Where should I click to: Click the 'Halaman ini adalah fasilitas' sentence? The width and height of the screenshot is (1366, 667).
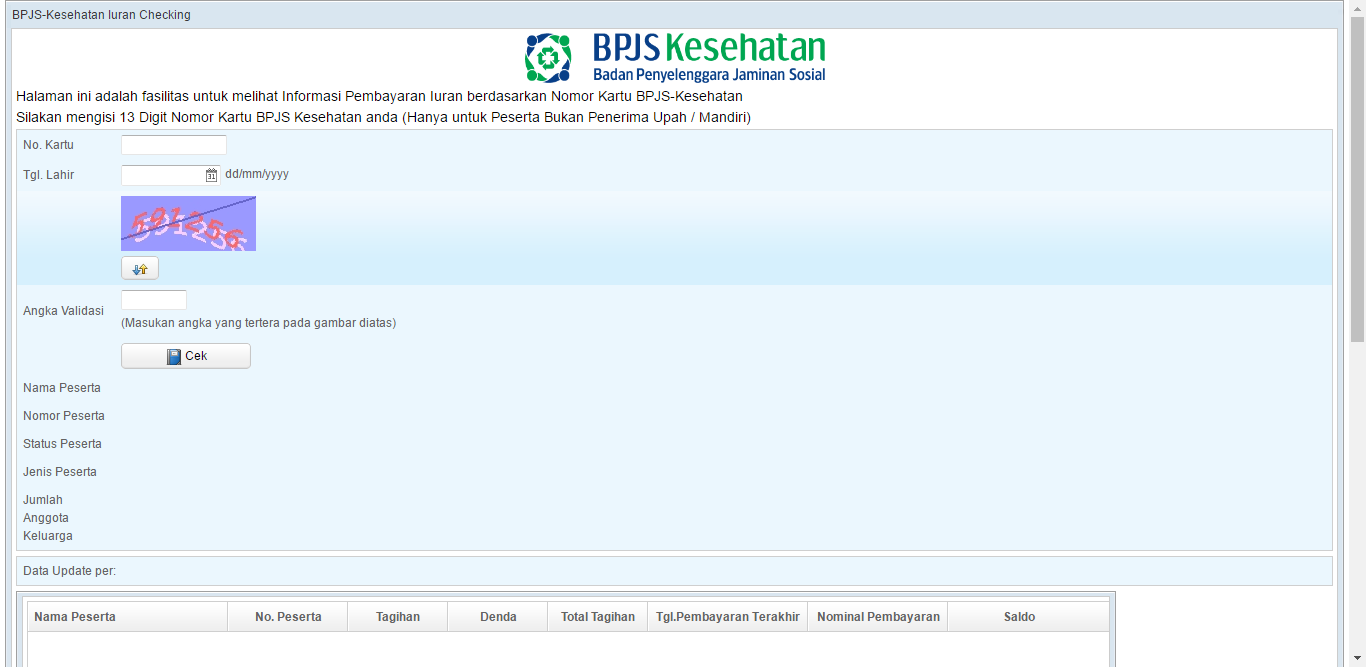(x=379, y=96)
